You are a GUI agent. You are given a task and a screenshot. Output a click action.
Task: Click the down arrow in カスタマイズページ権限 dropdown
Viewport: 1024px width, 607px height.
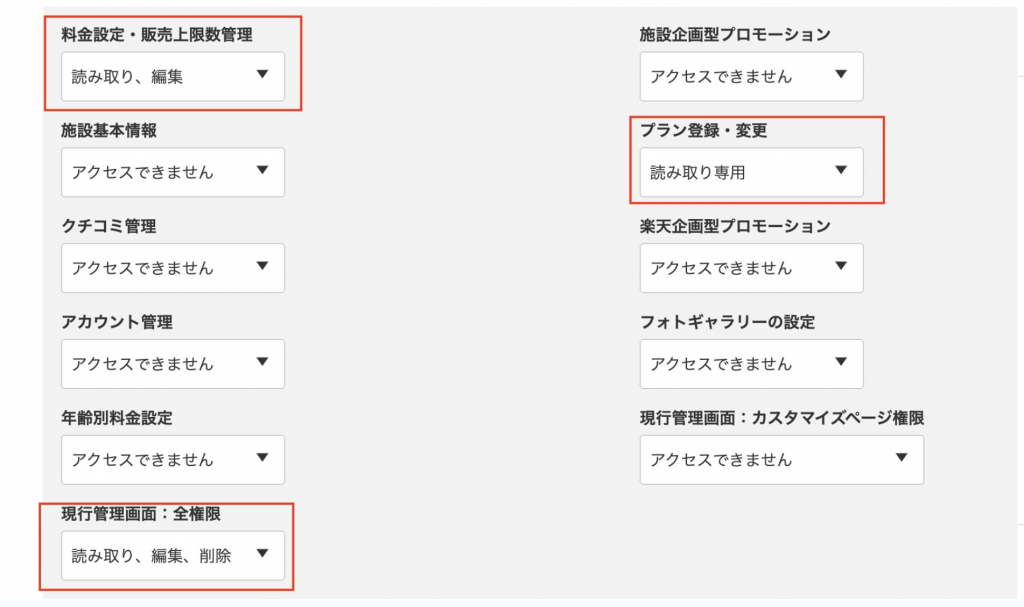pos(901,459)
